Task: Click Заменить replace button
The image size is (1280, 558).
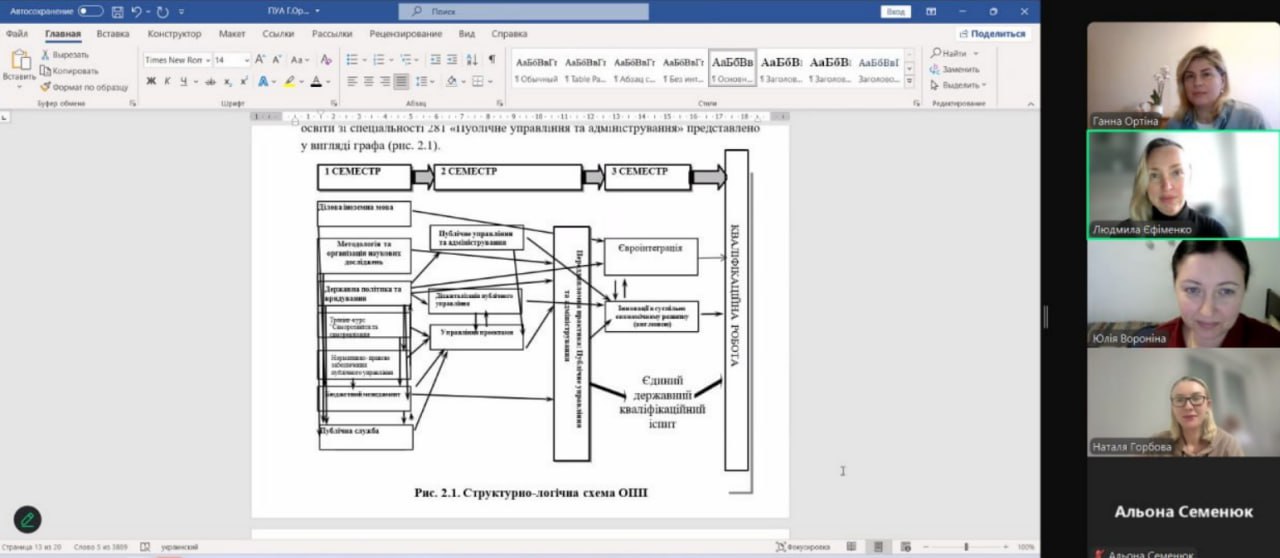Action: tap(955, 70)
